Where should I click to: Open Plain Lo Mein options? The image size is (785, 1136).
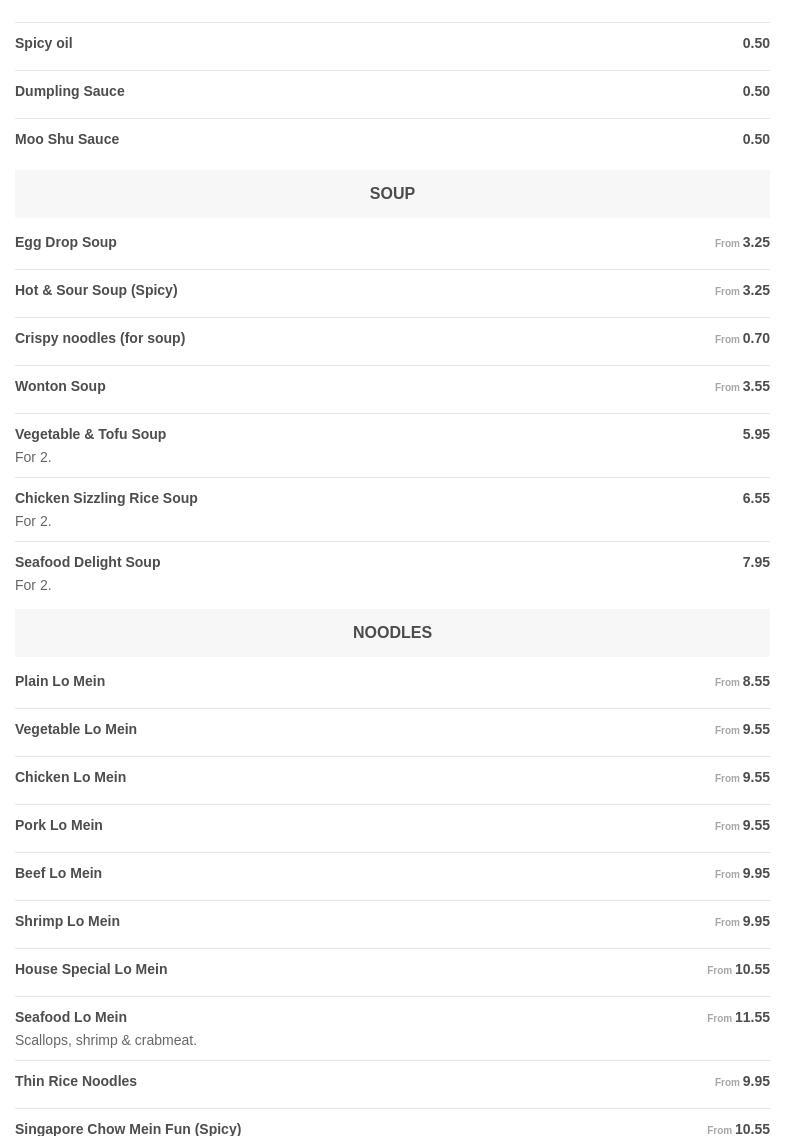[x=60, y=682]
